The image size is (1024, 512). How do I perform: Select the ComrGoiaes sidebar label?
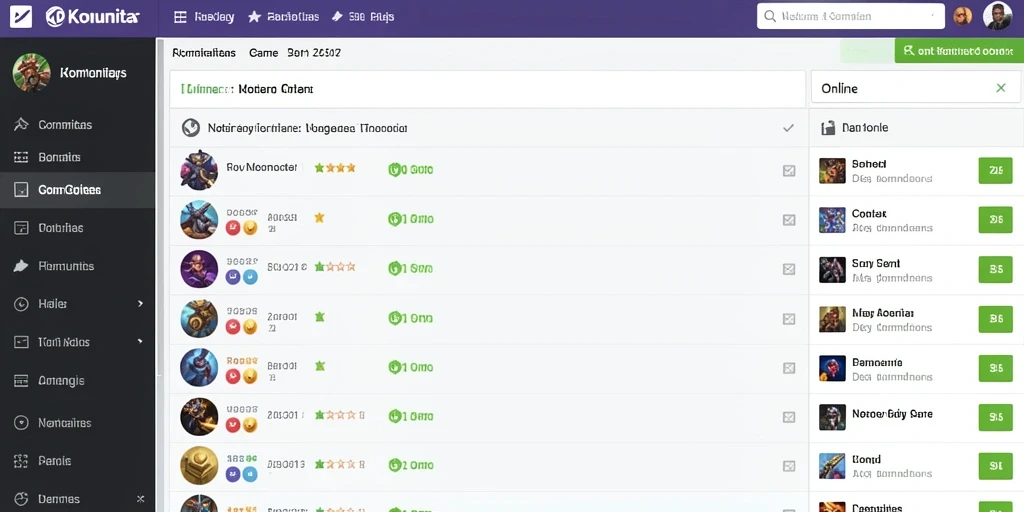coord(69,190)
